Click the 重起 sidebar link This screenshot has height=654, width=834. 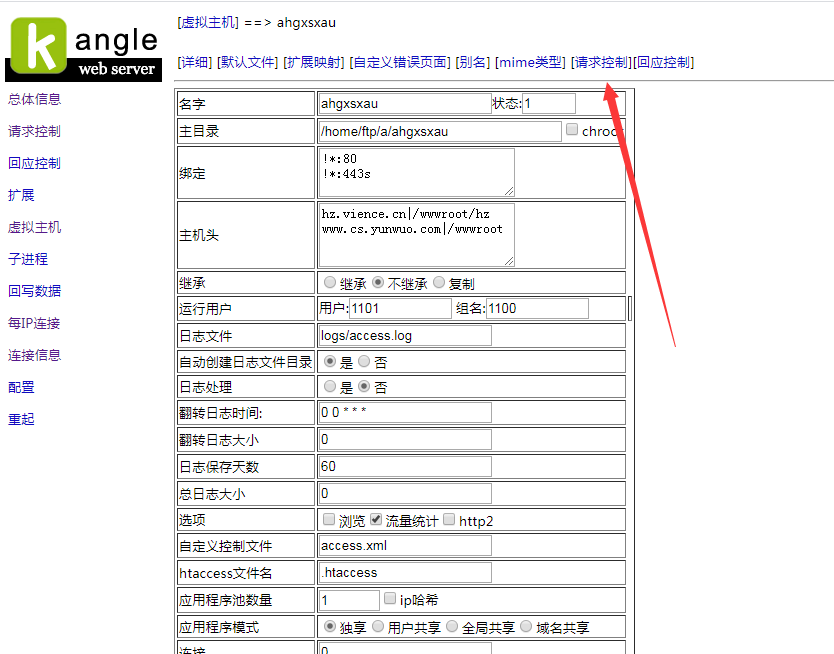22,419
